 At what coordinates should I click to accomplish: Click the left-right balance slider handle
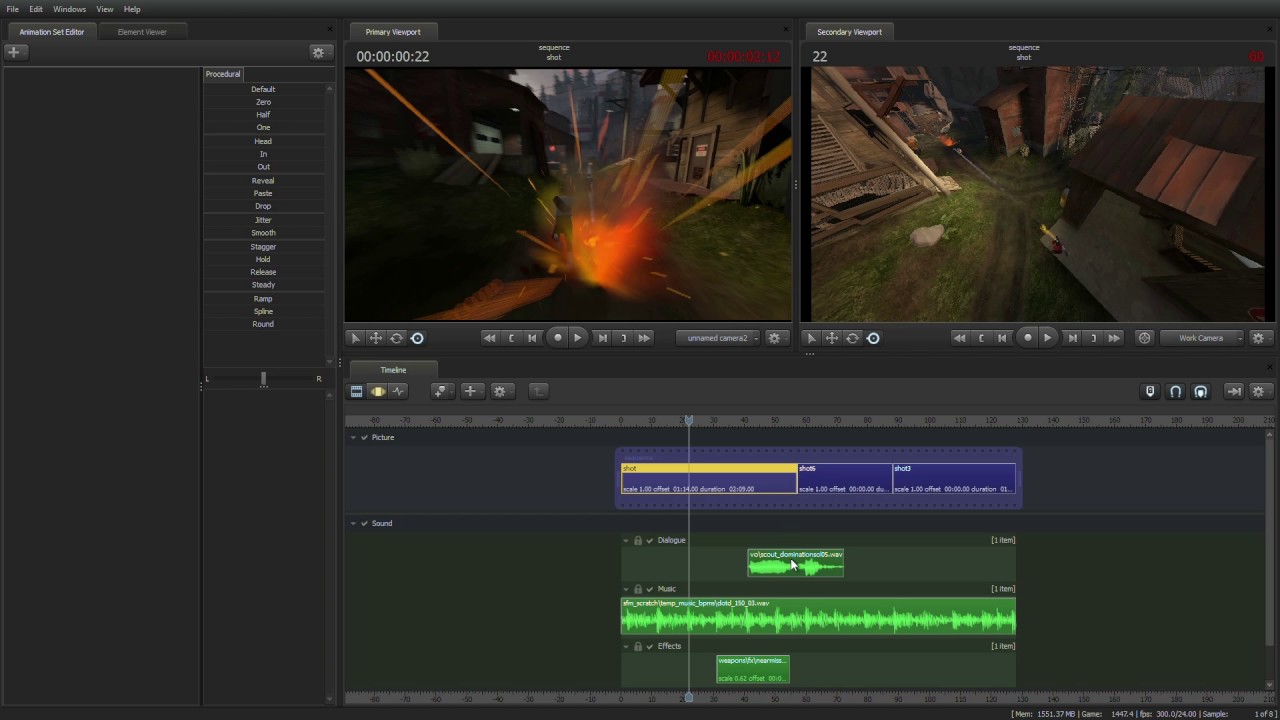click(x=263, y=379)
